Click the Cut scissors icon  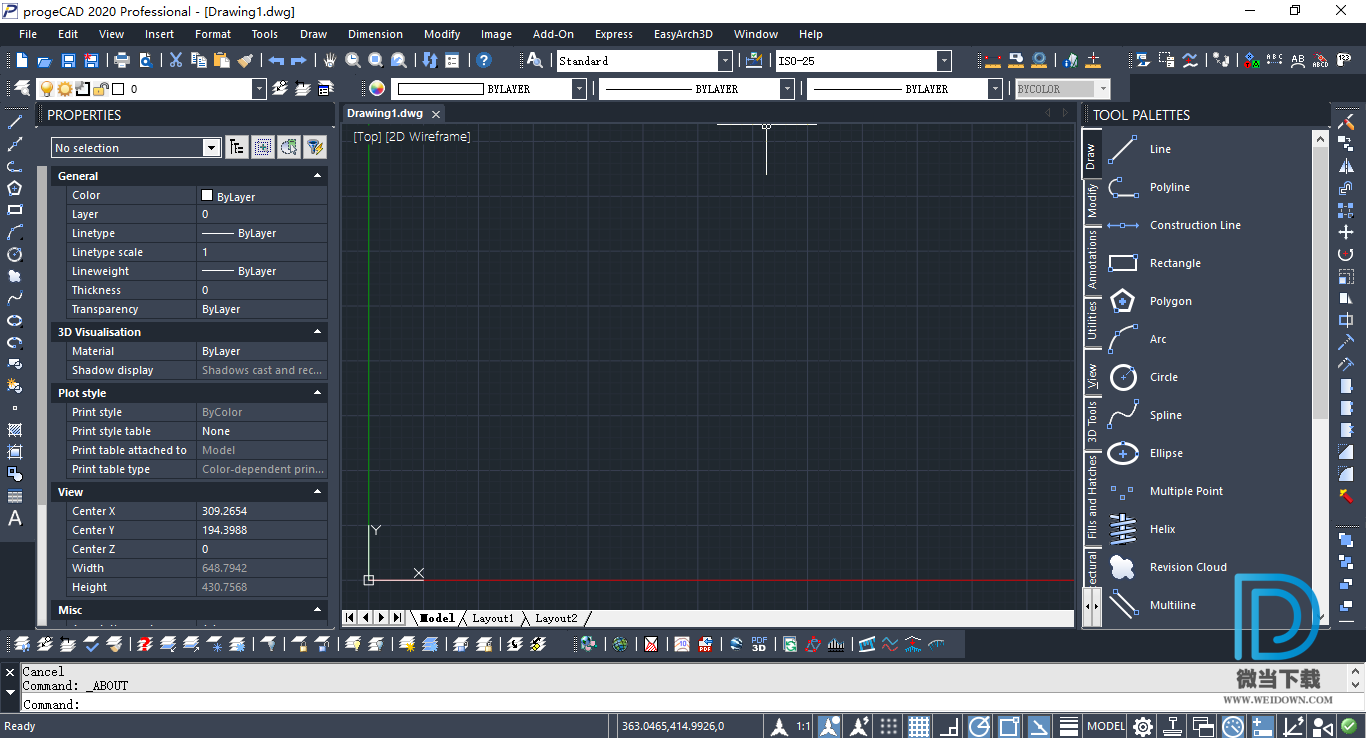(176, 60)
